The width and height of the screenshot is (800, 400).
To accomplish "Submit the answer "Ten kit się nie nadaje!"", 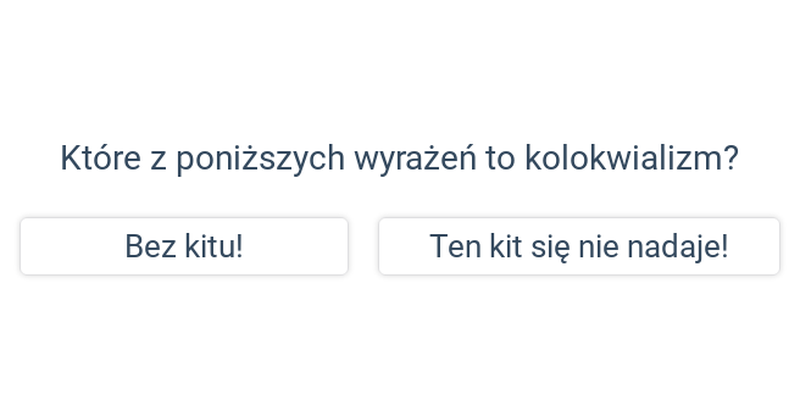I will 579,246.
